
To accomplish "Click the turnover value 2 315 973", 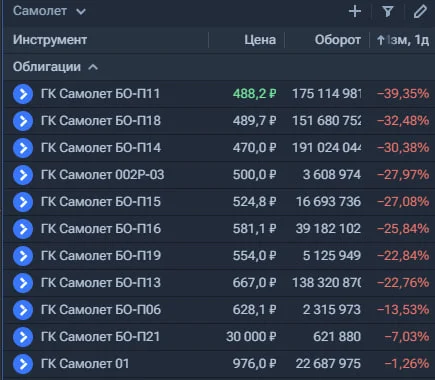I will coord(332,310).
